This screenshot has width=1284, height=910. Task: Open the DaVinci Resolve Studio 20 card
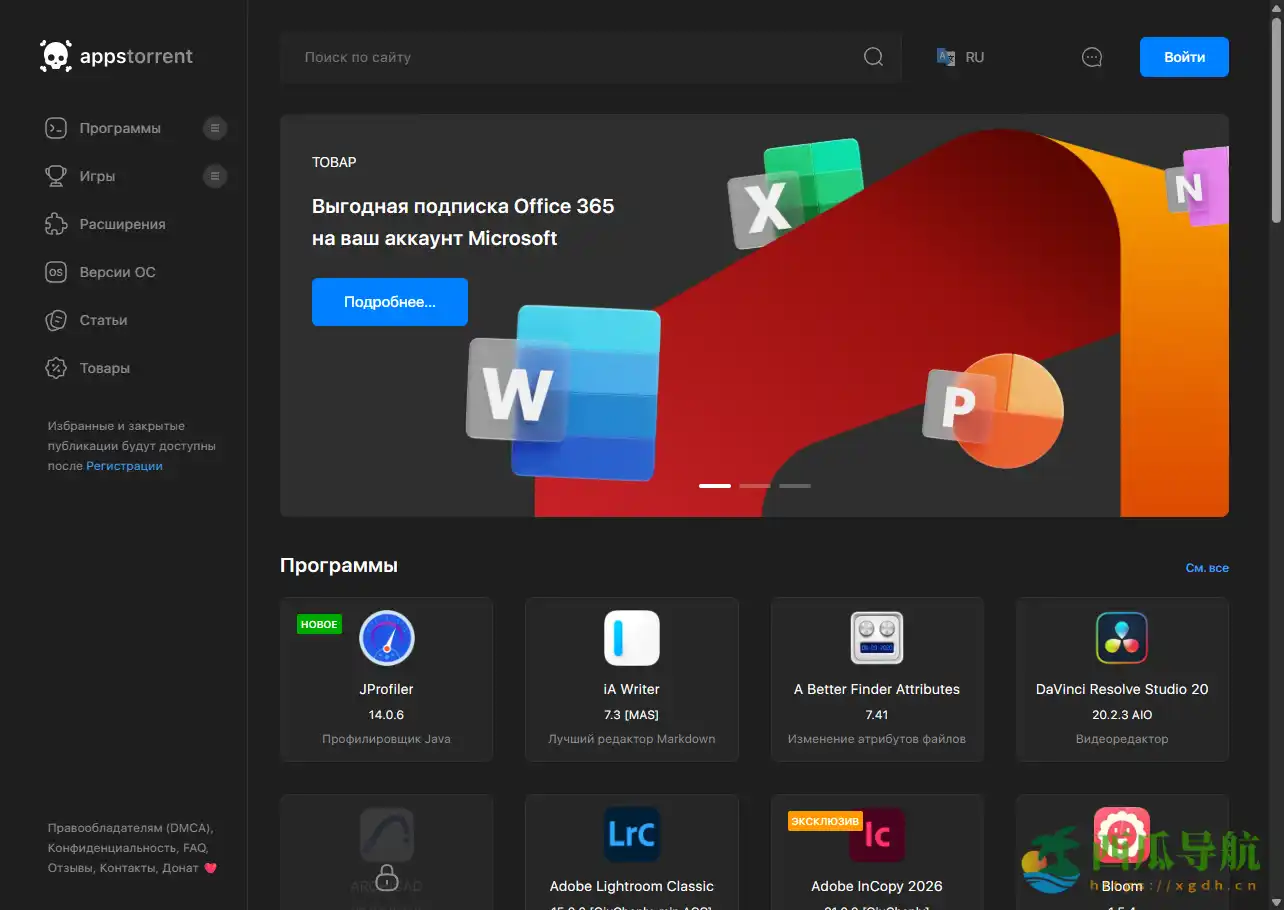[x=1122, y=679]
